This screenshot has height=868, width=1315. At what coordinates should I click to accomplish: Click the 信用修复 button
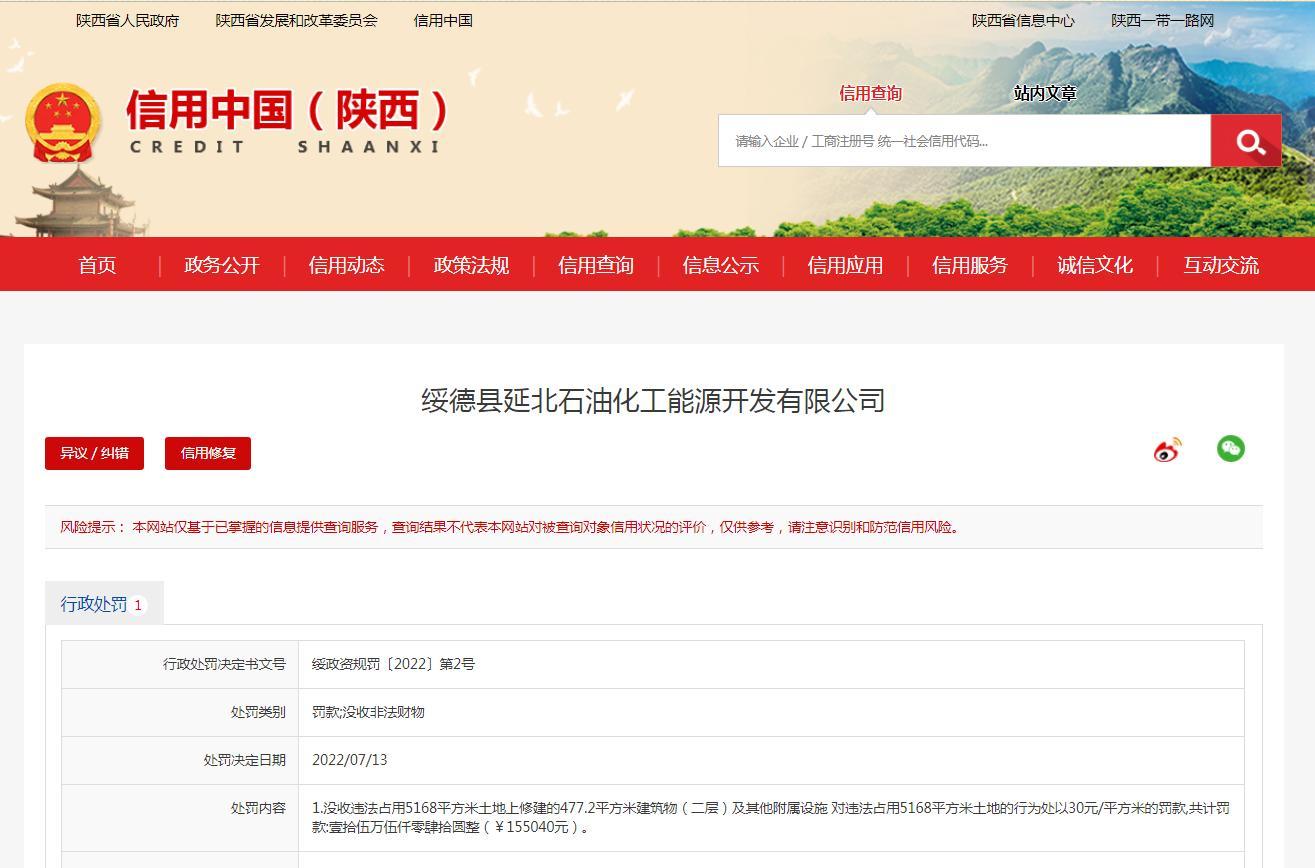[x=208, y=453]
